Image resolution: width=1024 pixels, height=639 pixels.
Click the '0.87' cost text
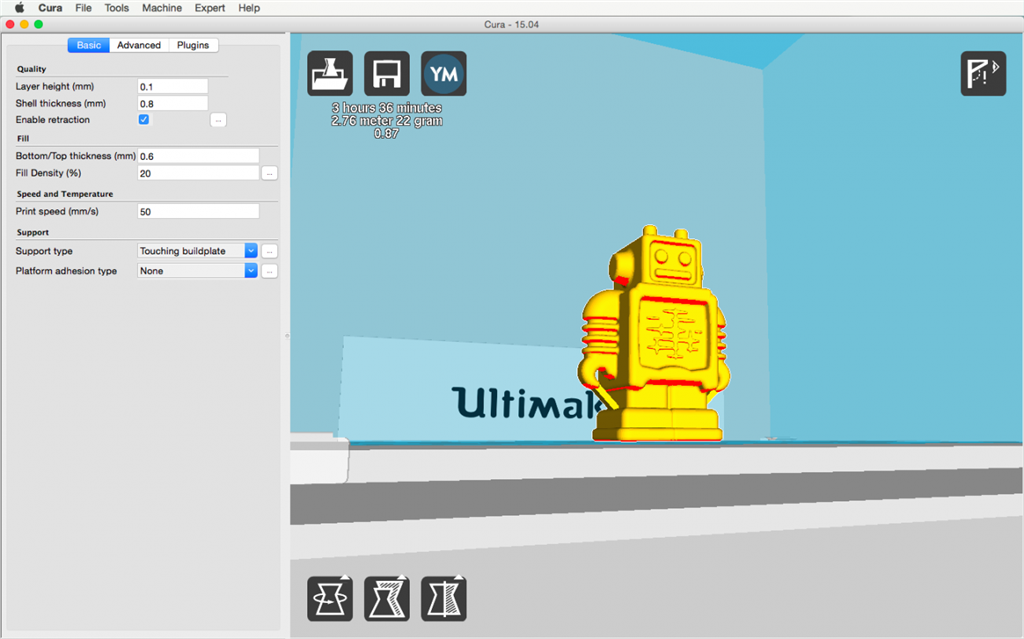pos(387,134)
